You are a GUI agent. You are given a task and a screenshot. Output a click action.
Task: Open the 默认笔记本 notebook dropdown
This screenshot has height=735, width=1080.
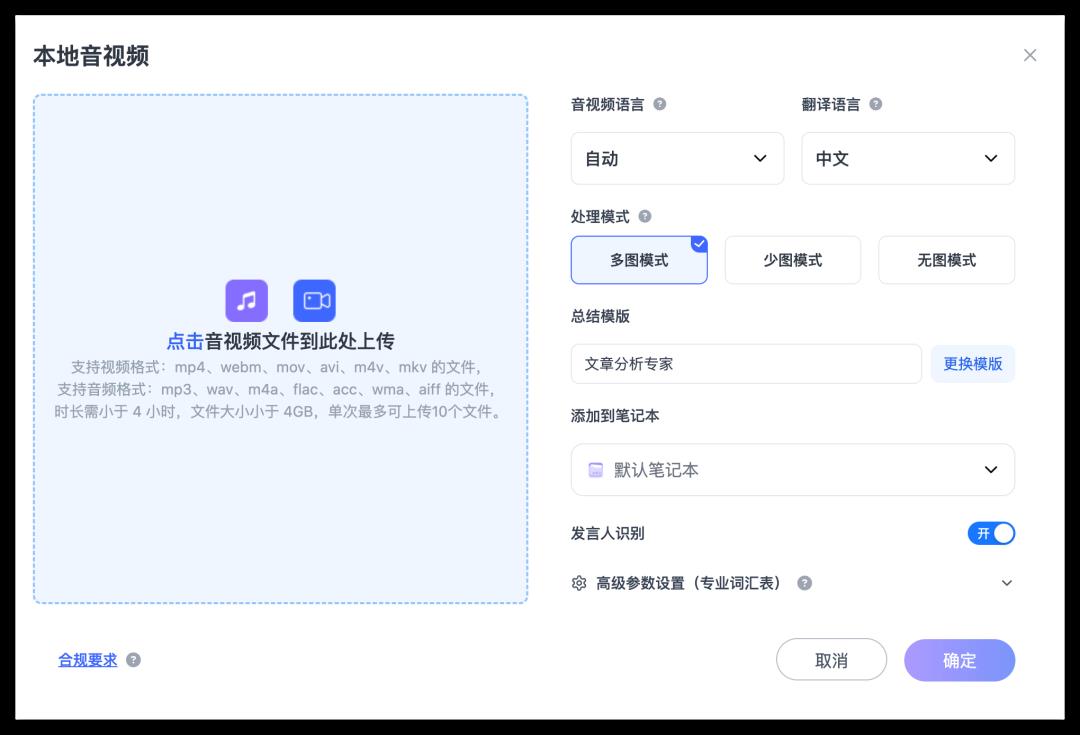coord(792,469)
